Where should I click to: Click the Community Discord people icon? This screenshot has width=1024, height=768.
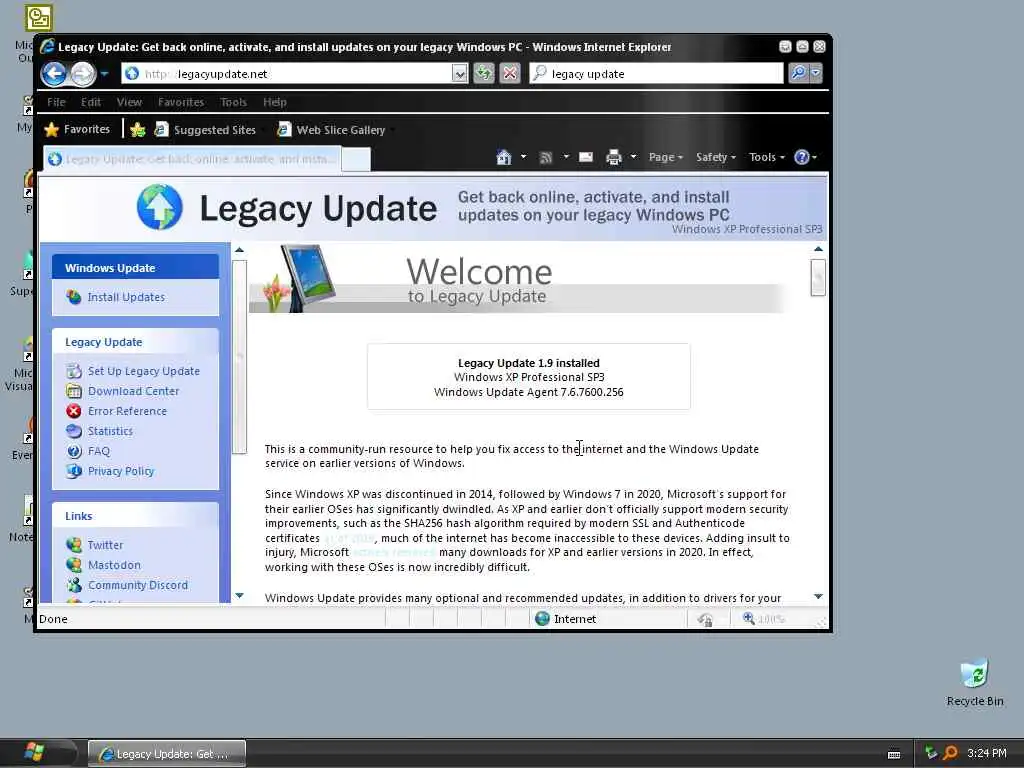(74, 584)
